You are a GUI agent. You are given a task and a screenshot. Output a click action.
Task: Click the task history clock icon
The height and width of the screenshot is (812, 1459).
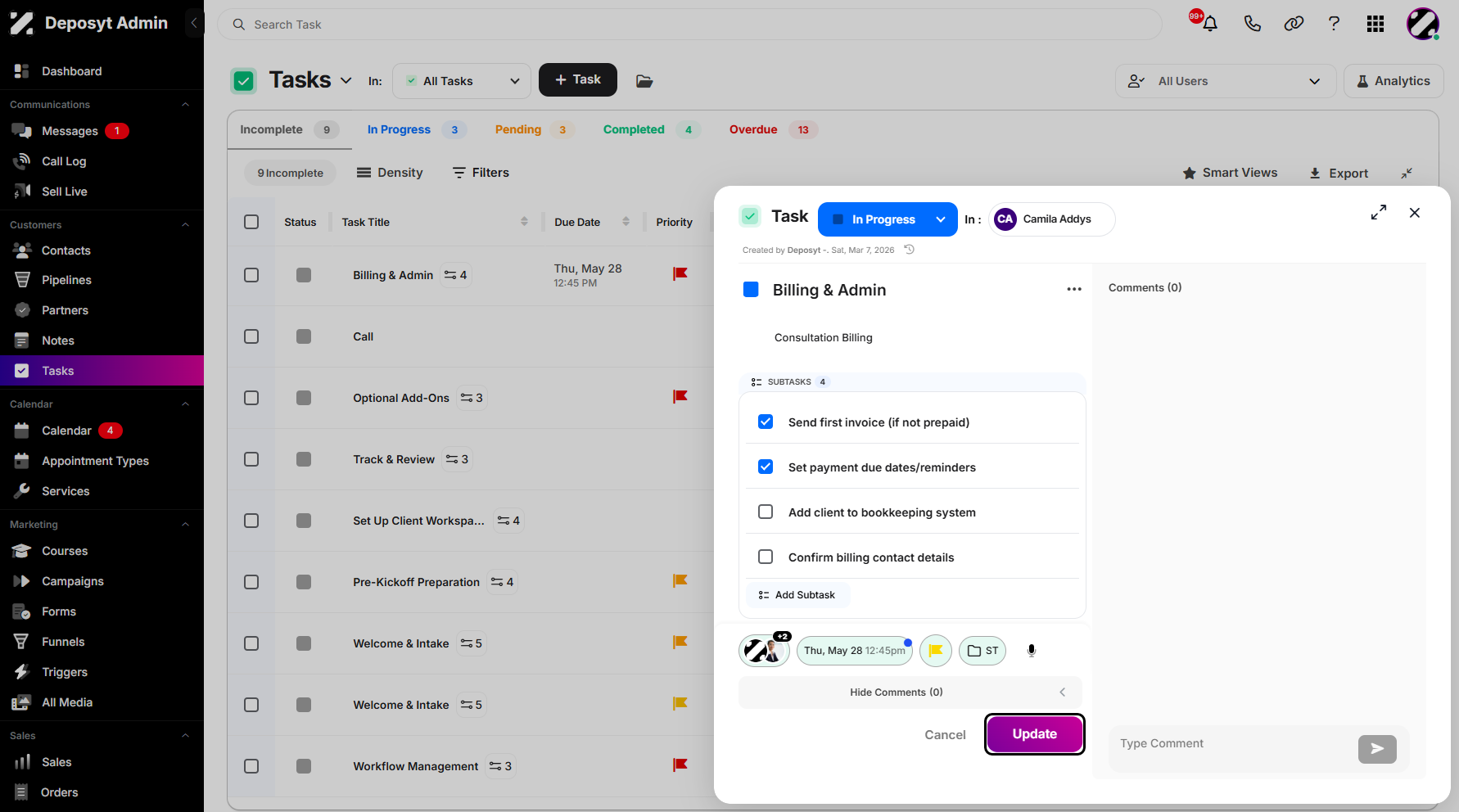click(909, 250)
